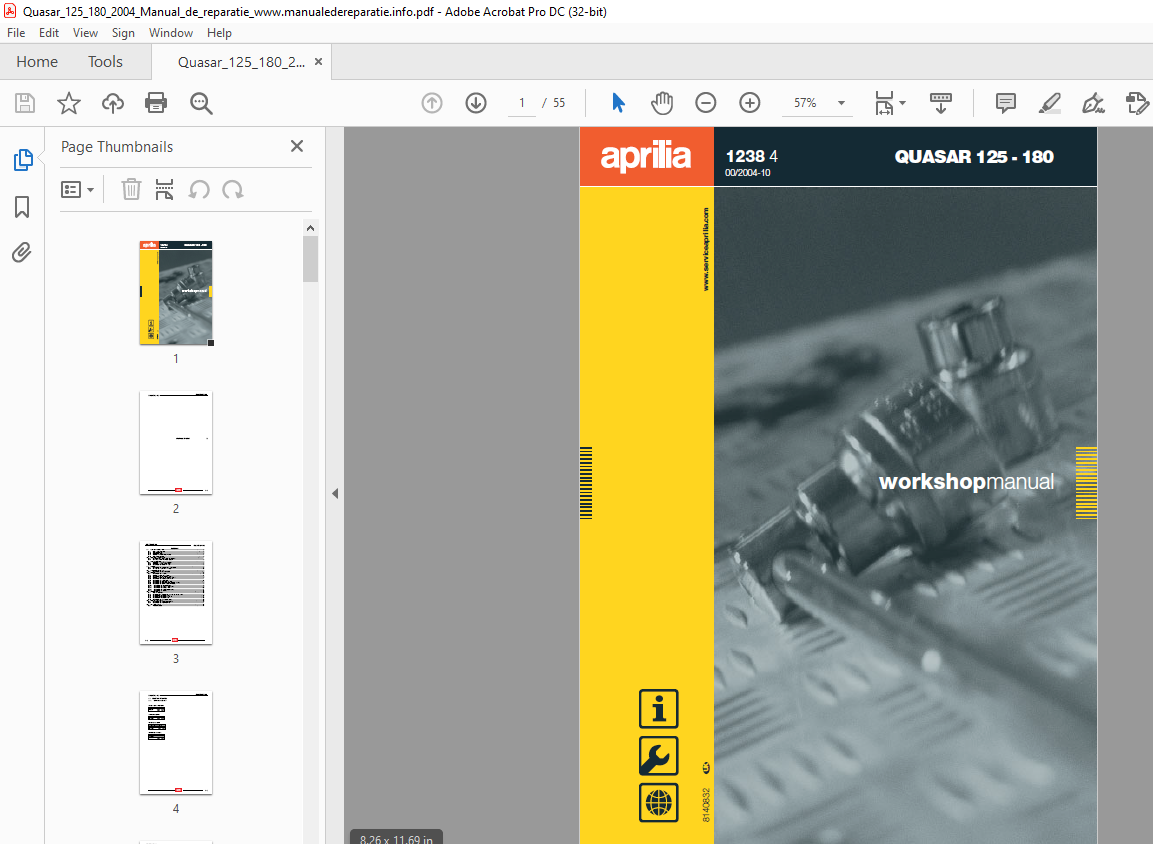Switch to the Home tab
This screenshot has width=1153, height=844.
(x=37, y=62)
